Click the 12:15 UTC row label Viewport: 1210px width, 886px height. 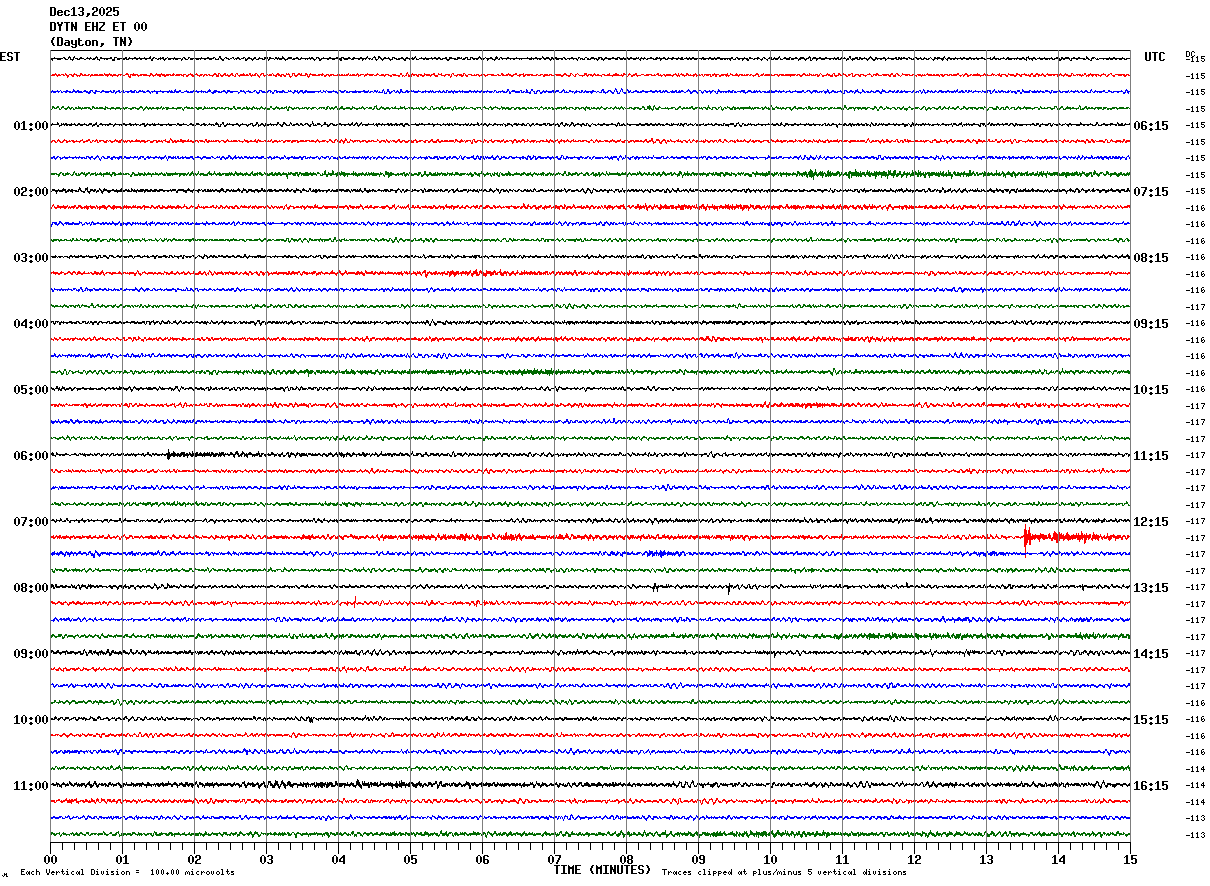[1151, 522]
